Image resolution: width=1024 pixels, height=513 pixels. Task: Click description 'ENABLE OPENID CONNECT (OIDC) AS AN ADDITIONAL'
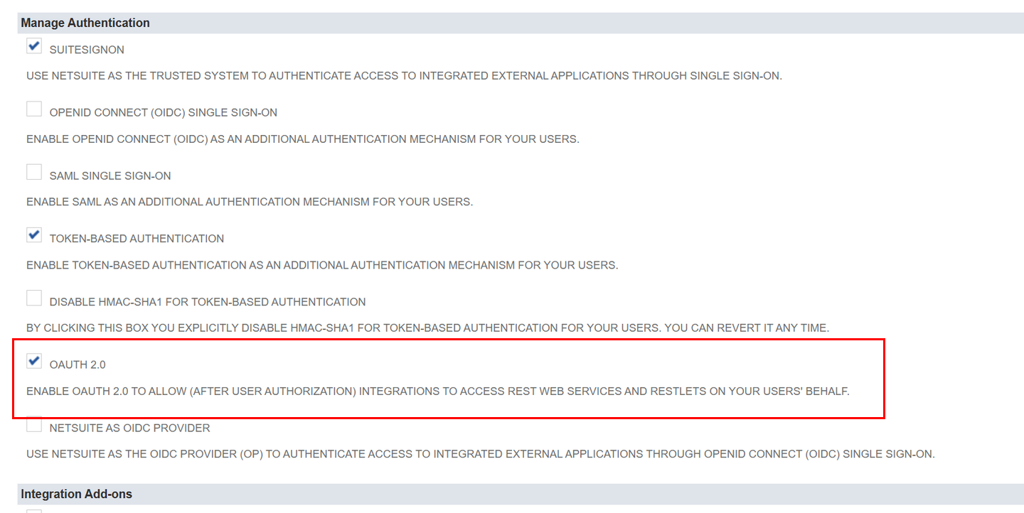tap(302, 139)
